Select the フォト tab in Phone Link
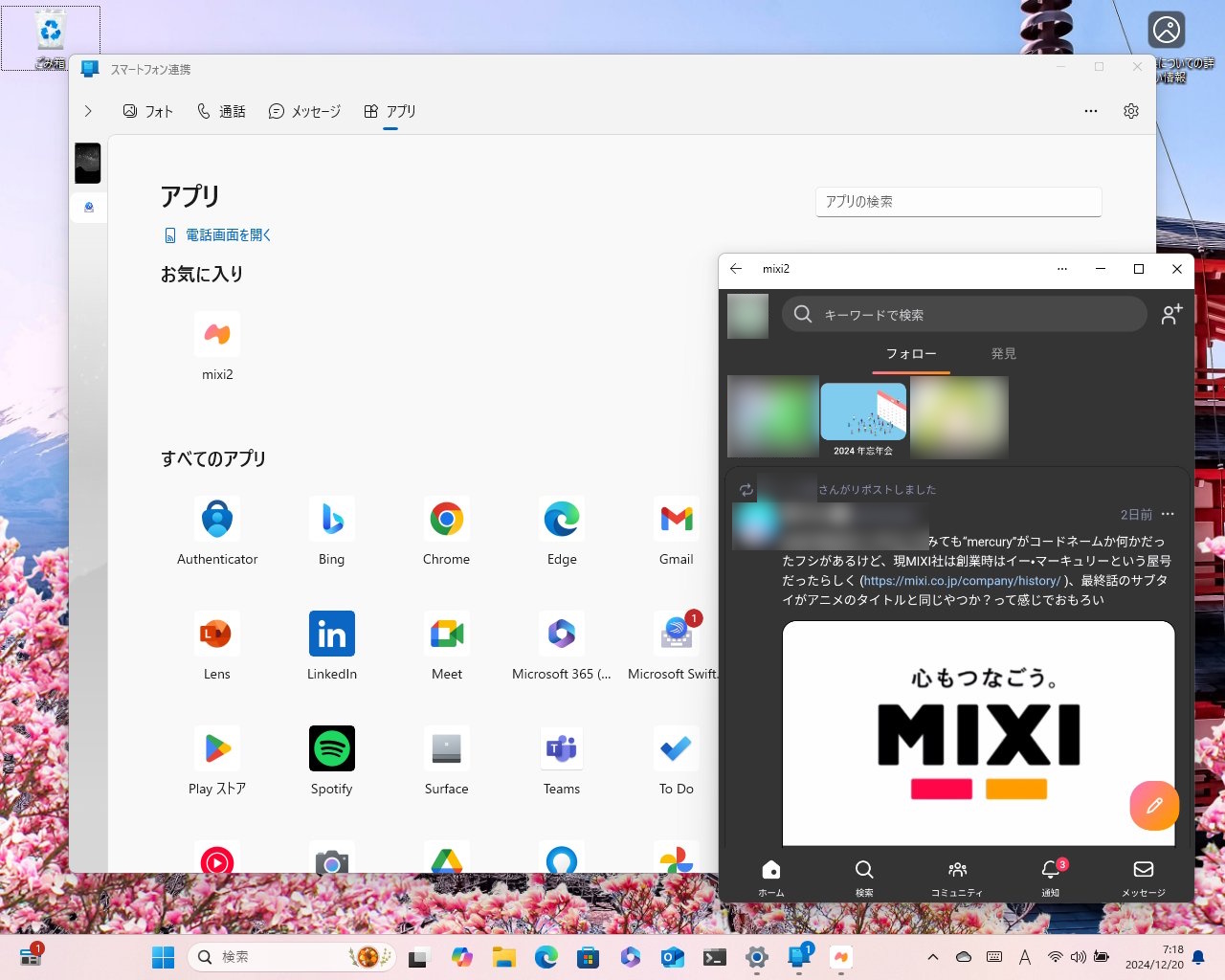Viewport: 1225px width, 980px height. coord(148,111)
